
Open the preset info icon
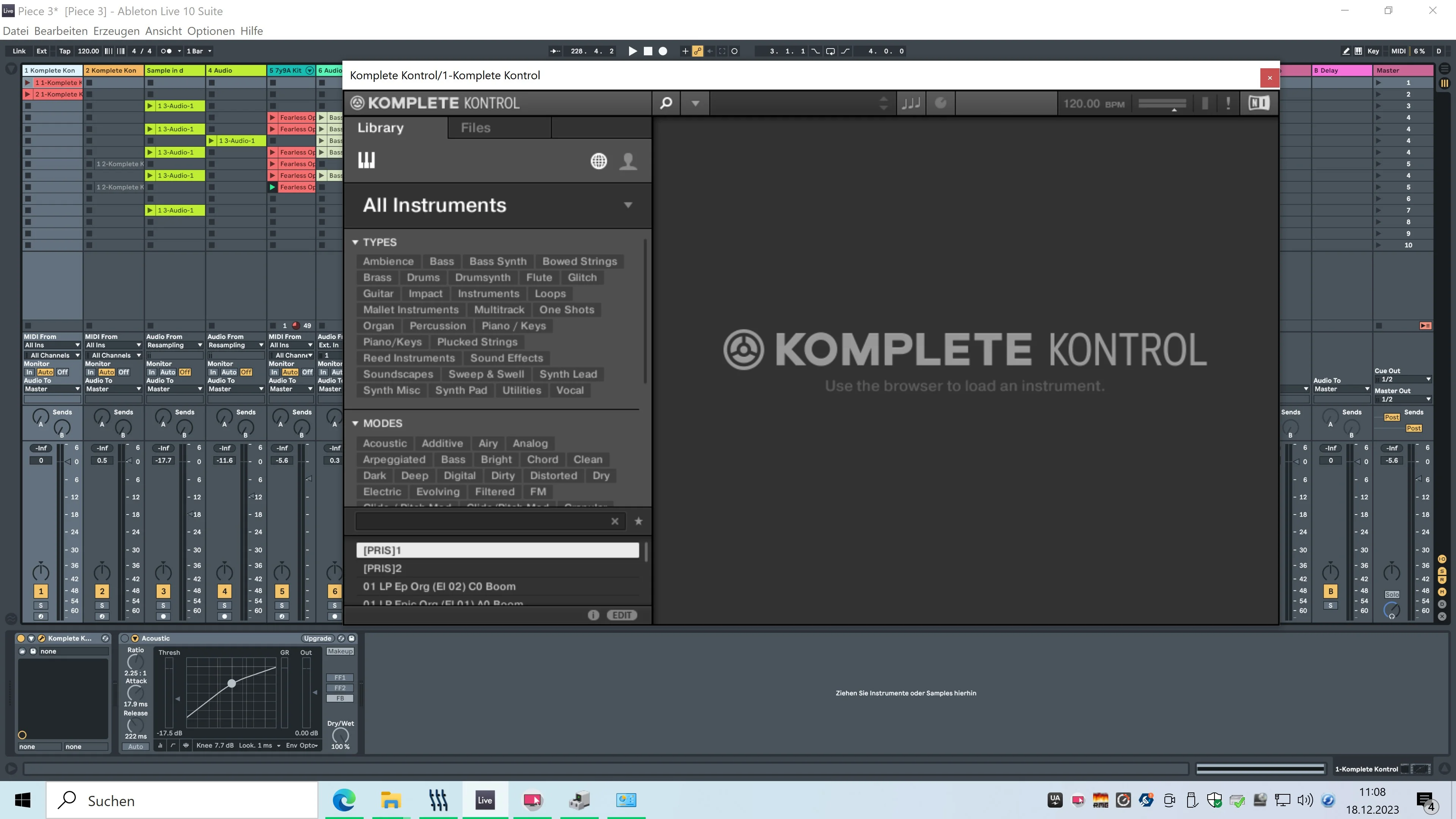(593, 615)
